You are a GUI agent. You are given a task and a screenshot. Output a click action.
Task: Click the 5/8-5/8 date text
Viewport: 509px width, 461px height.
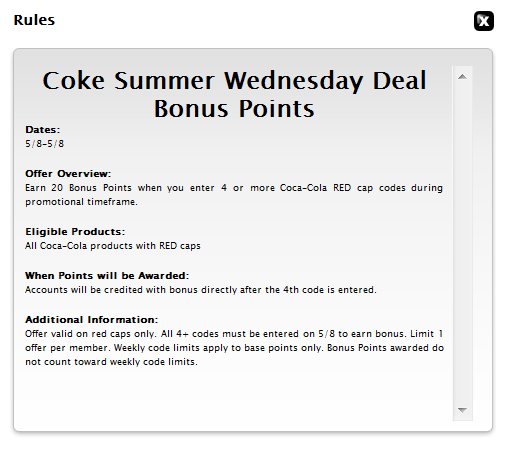click(45, 144)
